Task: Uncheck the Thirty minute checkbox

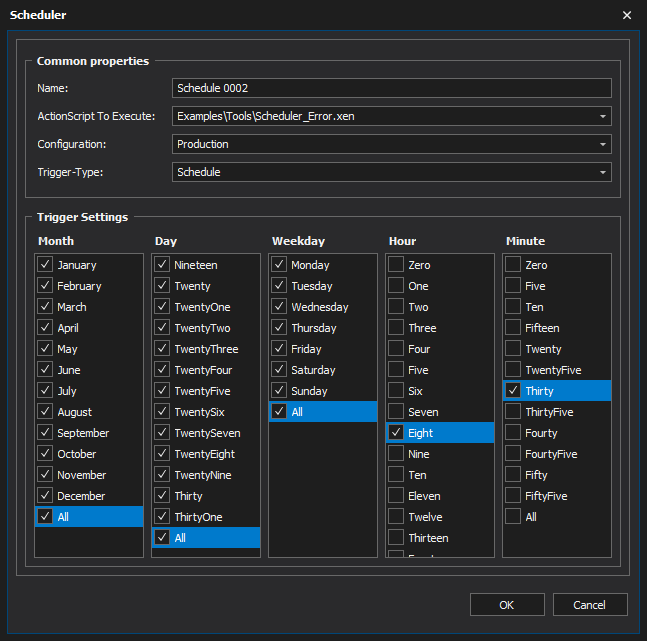Action: pyautogui.click(x=513, y=390)
